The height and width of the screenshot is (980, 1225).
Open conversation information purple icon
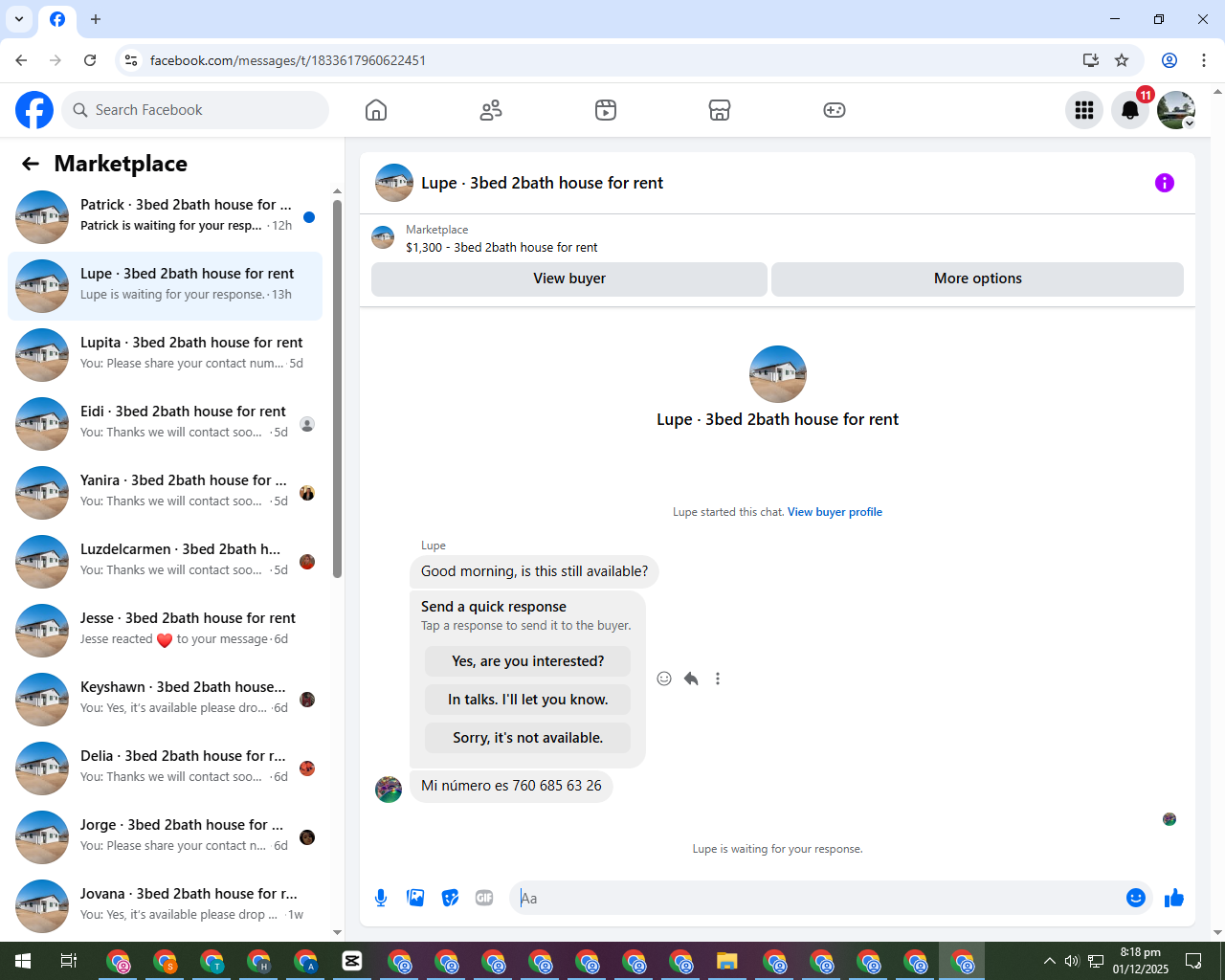point(1165,183)
